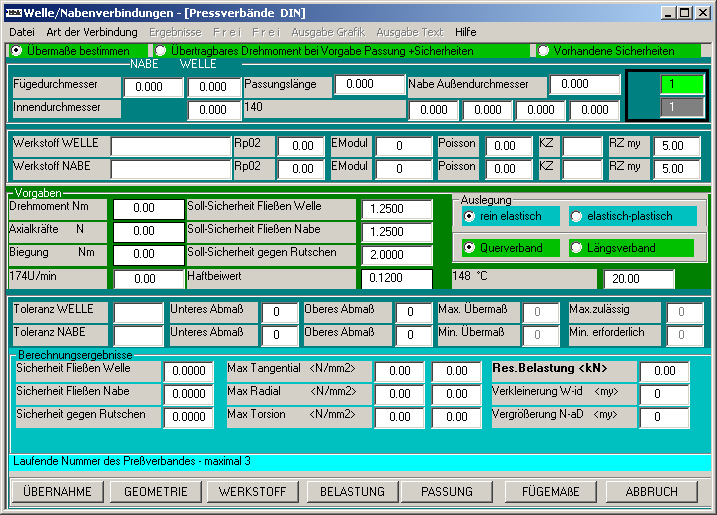Select the 'Übermaße bestimmen' radio option
Viewport: 717px width, 515px height.
[x=17, y=50]
